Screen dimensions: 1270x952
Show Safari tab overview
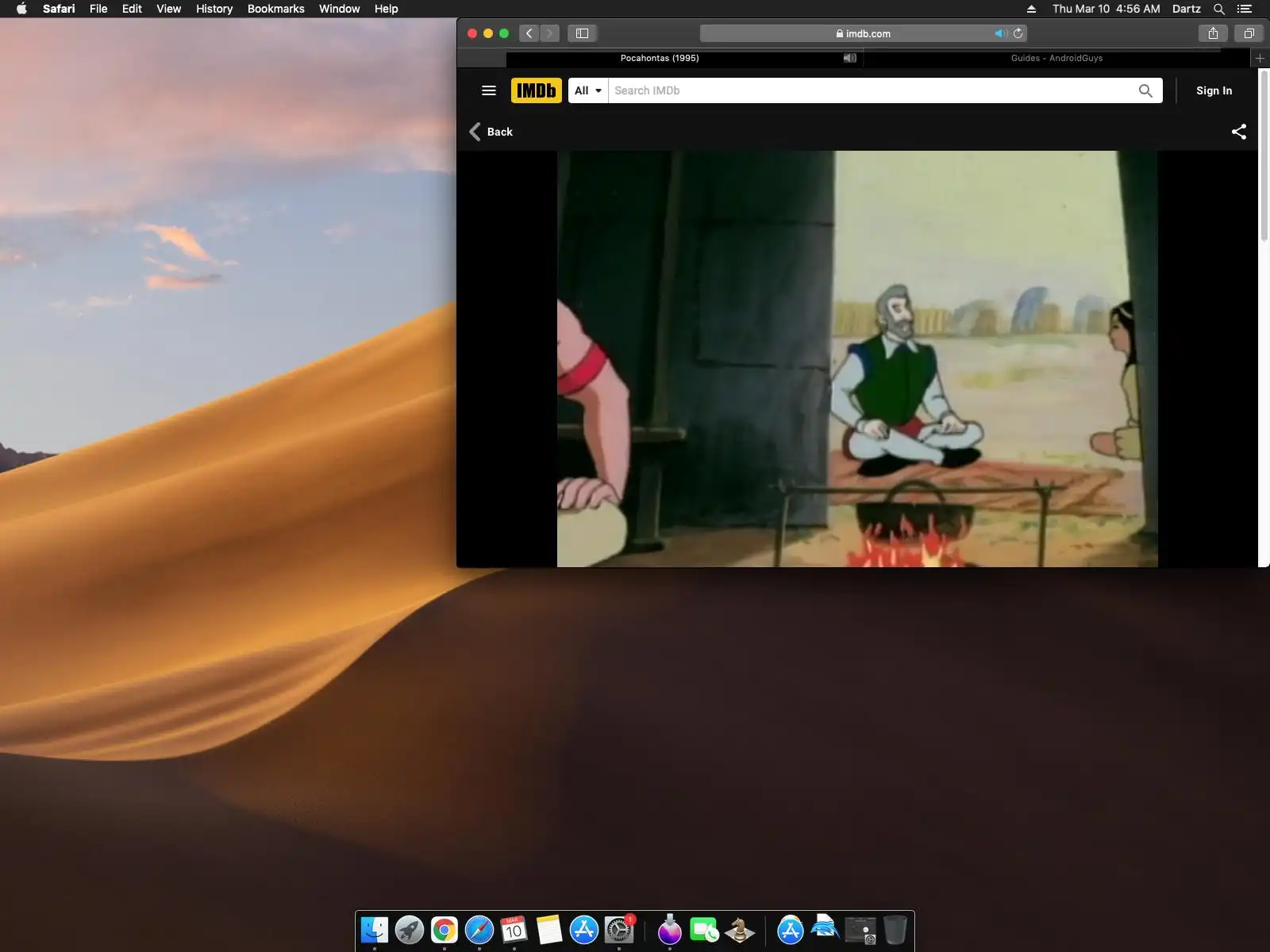click(x=1249, y=33)
